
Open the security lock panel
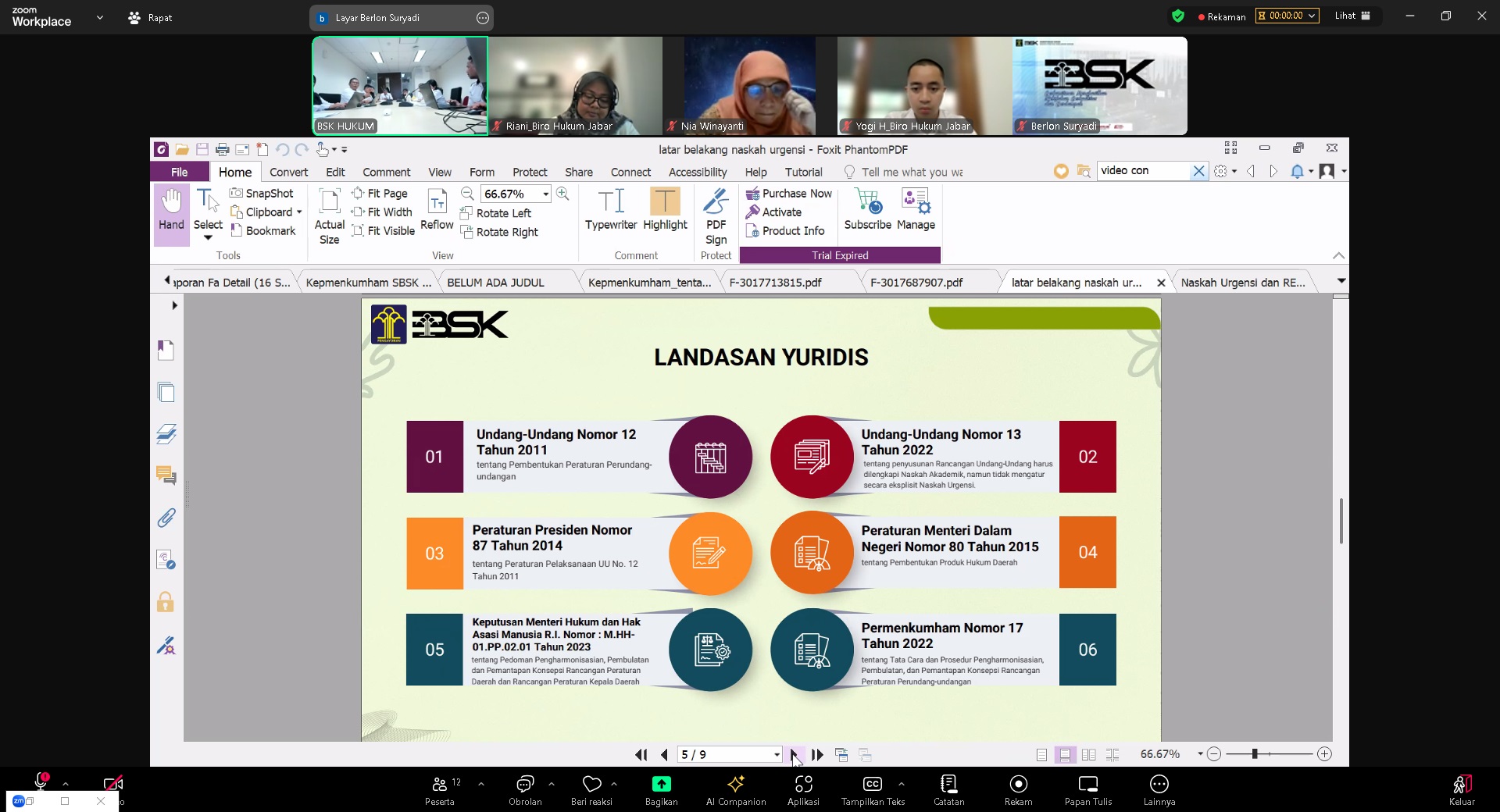click(166, 602)
